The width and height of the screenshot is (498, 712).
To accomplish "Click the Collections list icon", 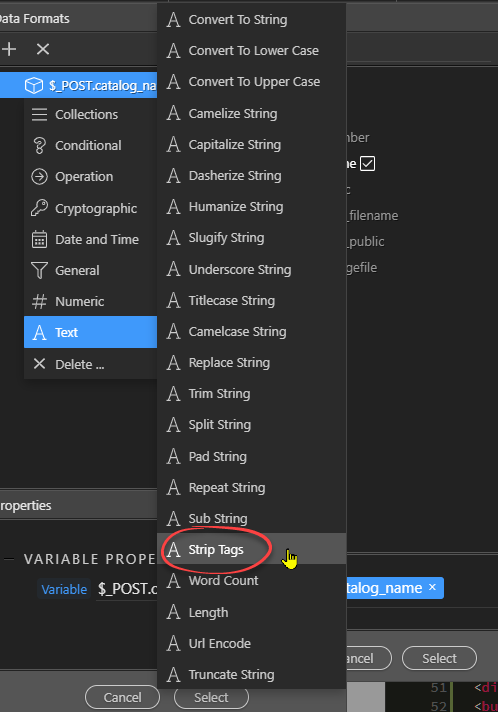I will pos(39,114).
